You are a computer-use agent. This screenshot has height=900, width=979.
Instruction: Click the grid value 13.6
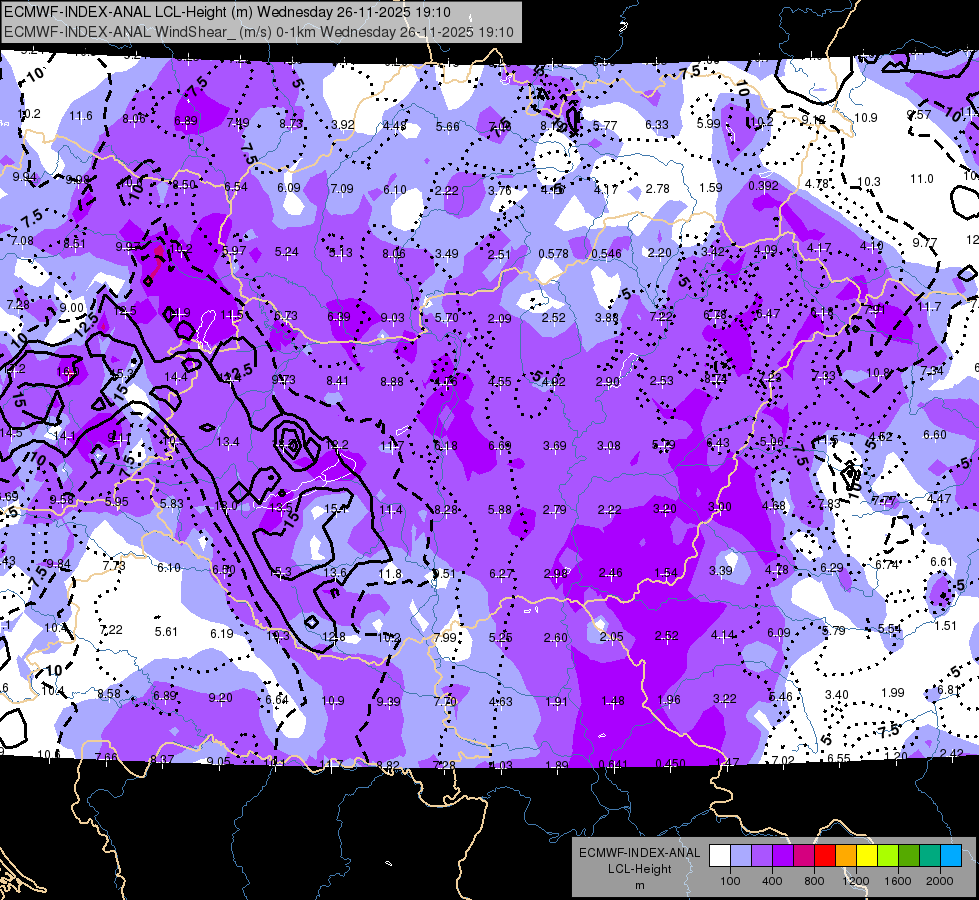(335, 573)
